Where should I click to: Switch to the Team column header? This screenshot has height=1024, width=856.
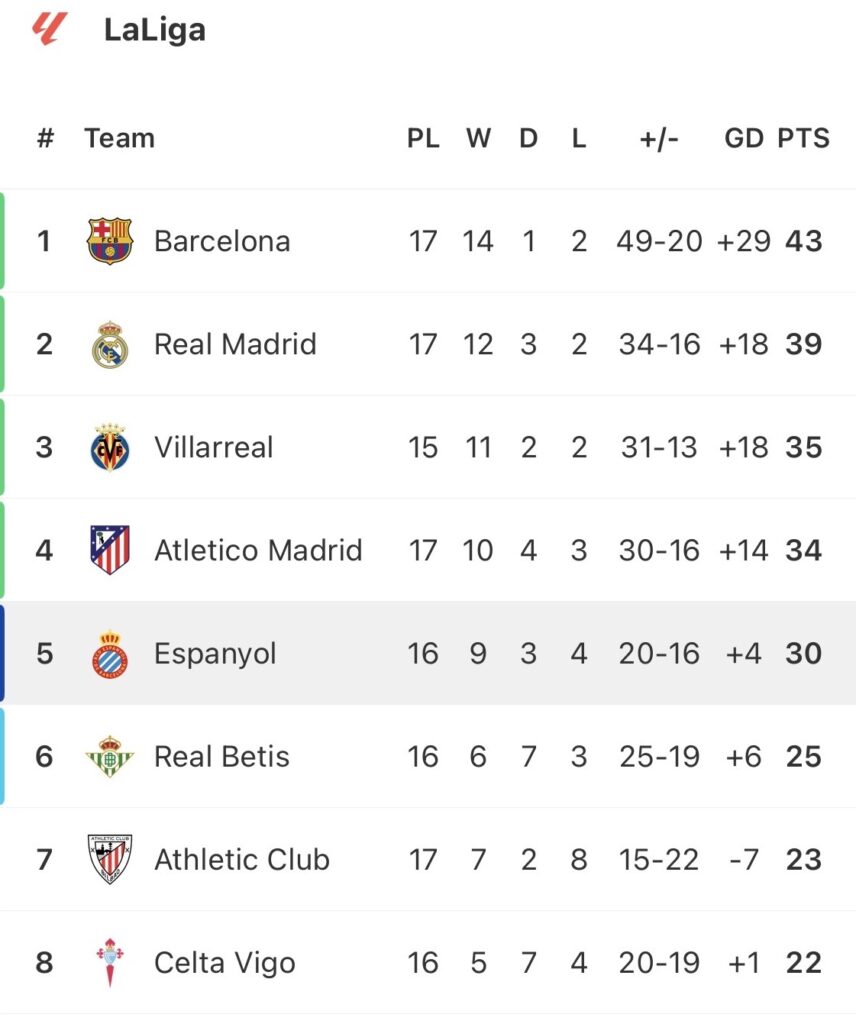tap(120, 138)
